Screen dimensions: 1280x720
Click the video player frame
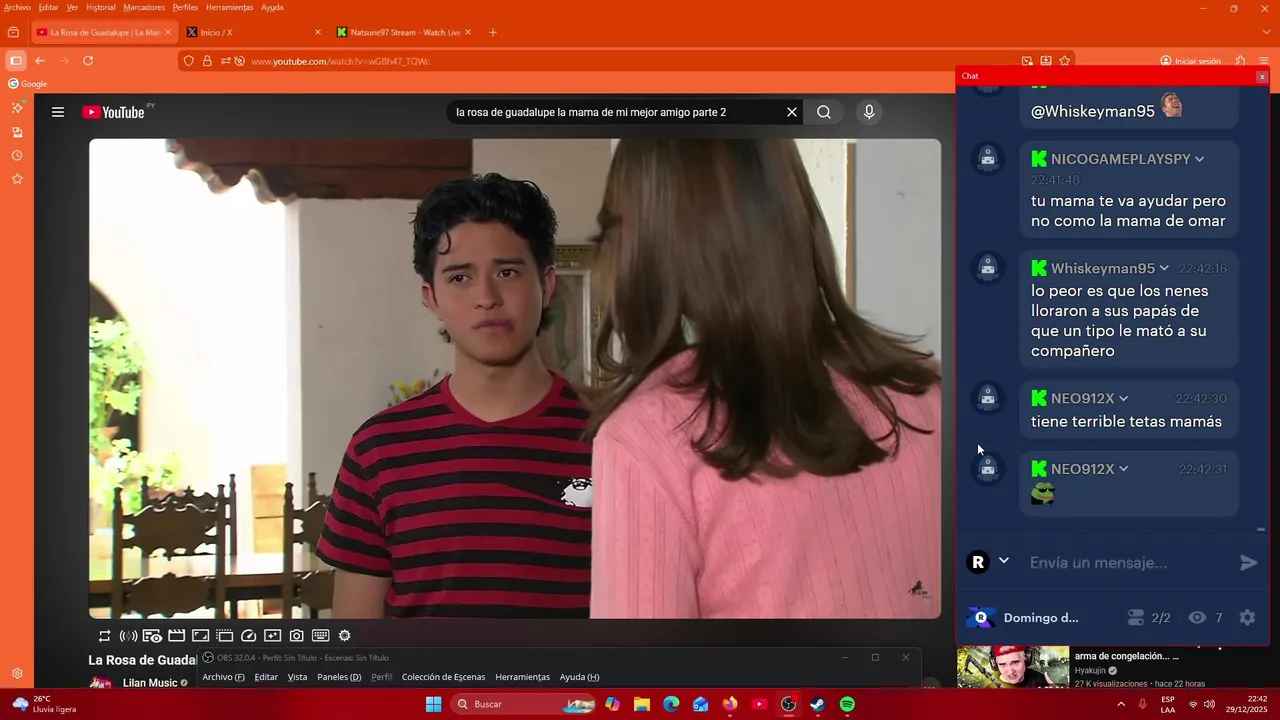515,378
